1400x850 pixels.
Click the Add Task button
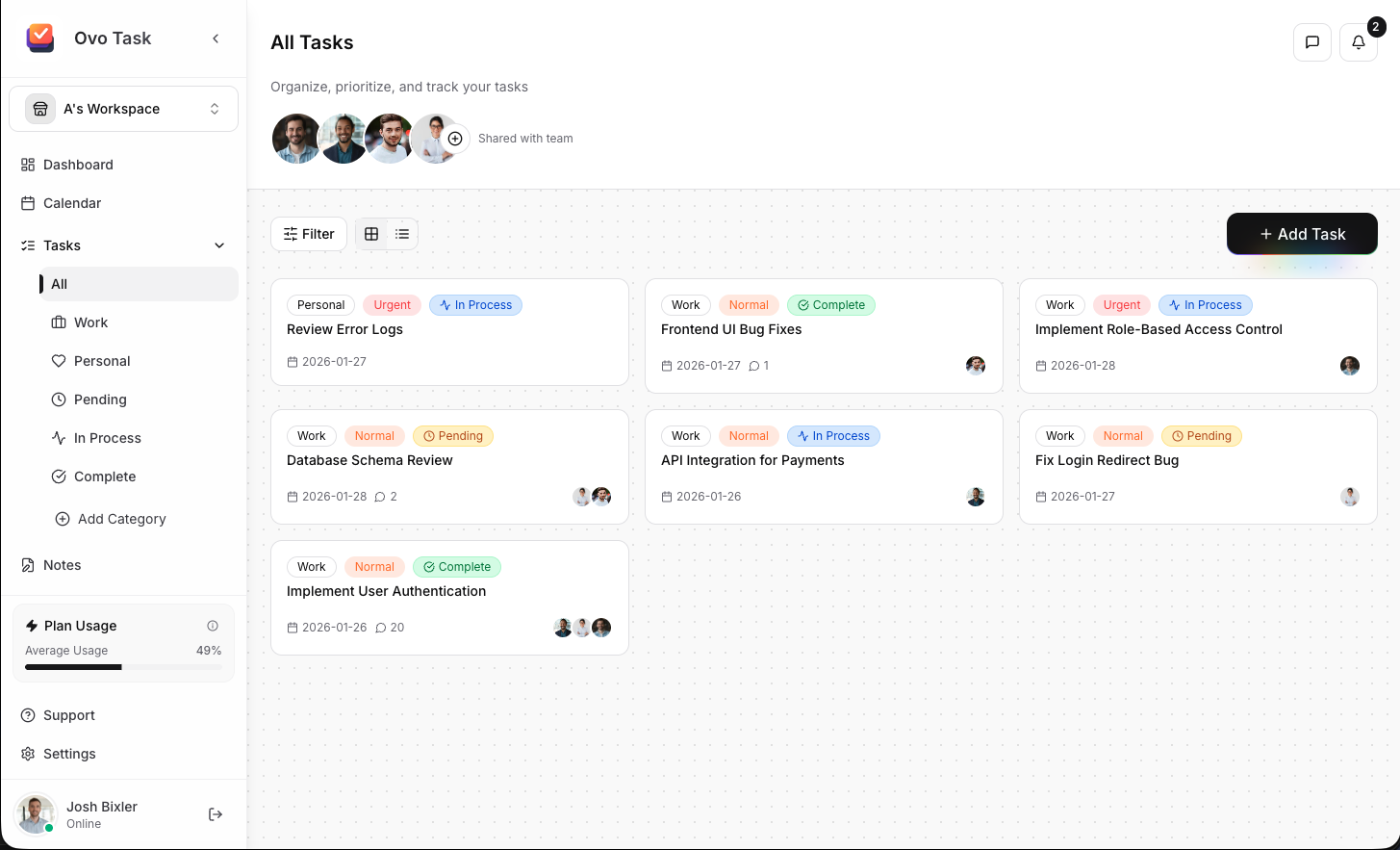1302,234
